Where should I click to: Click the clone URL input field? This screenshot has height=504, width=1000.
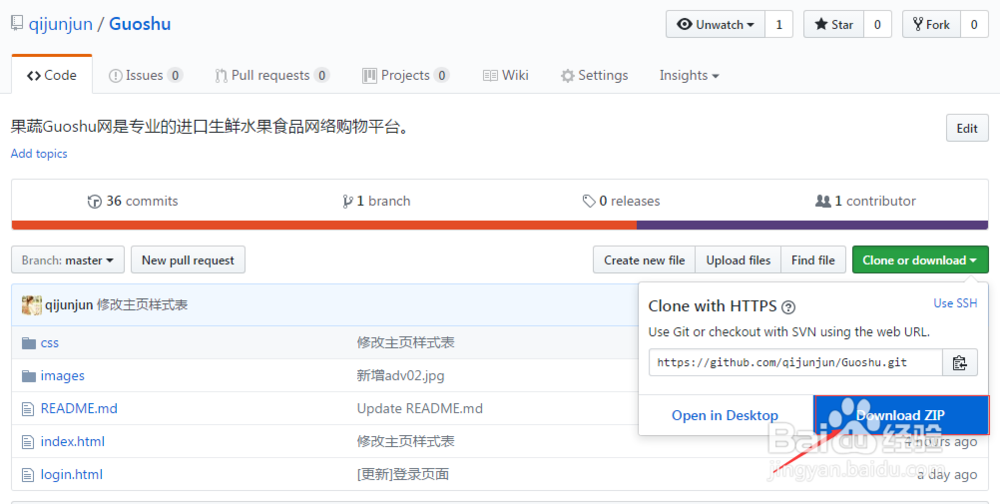(795, 362)
